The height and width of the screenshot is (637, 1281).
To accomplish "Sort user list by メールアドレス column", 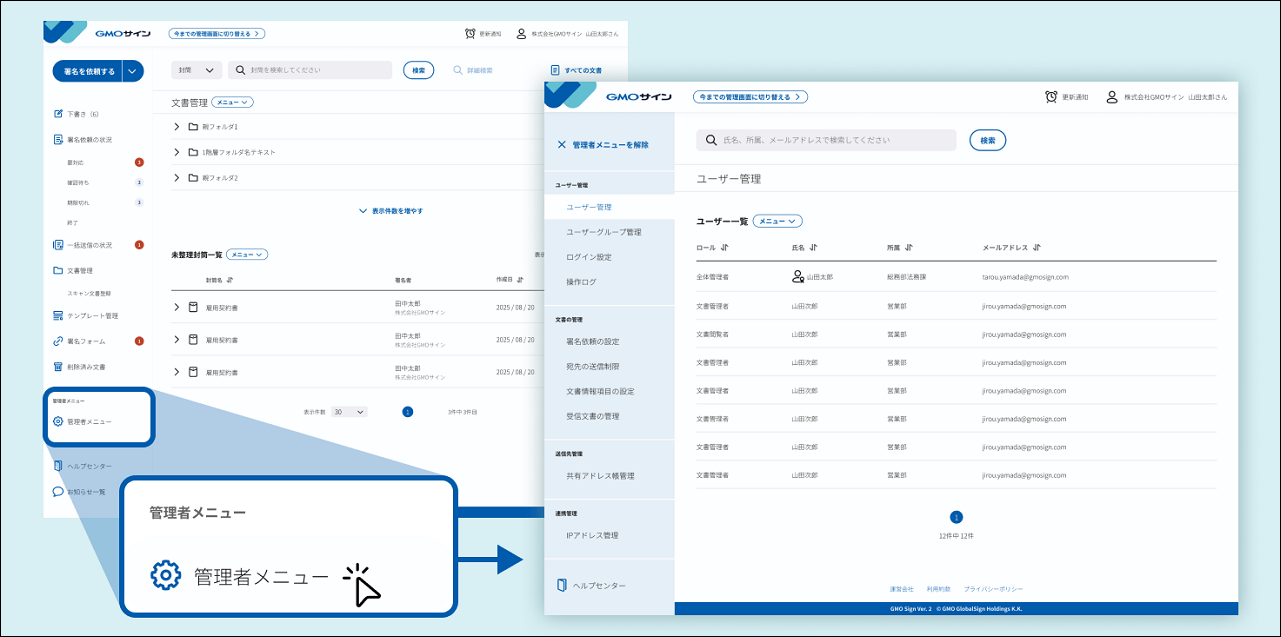I will [1037, 247].
